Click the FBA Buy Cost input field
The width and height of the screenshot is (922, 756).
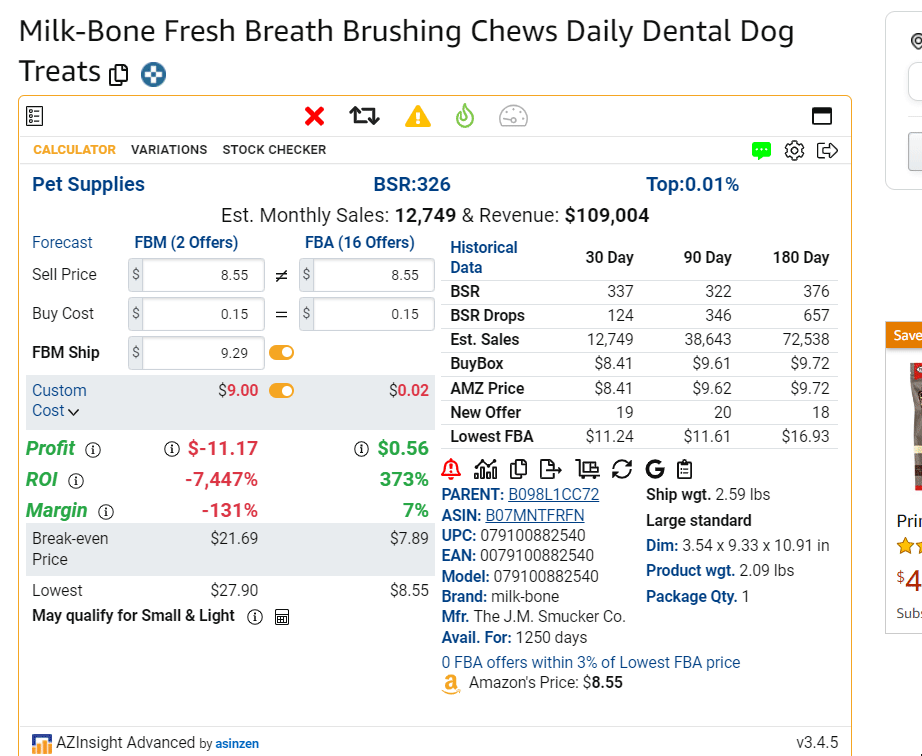(373, 314)
